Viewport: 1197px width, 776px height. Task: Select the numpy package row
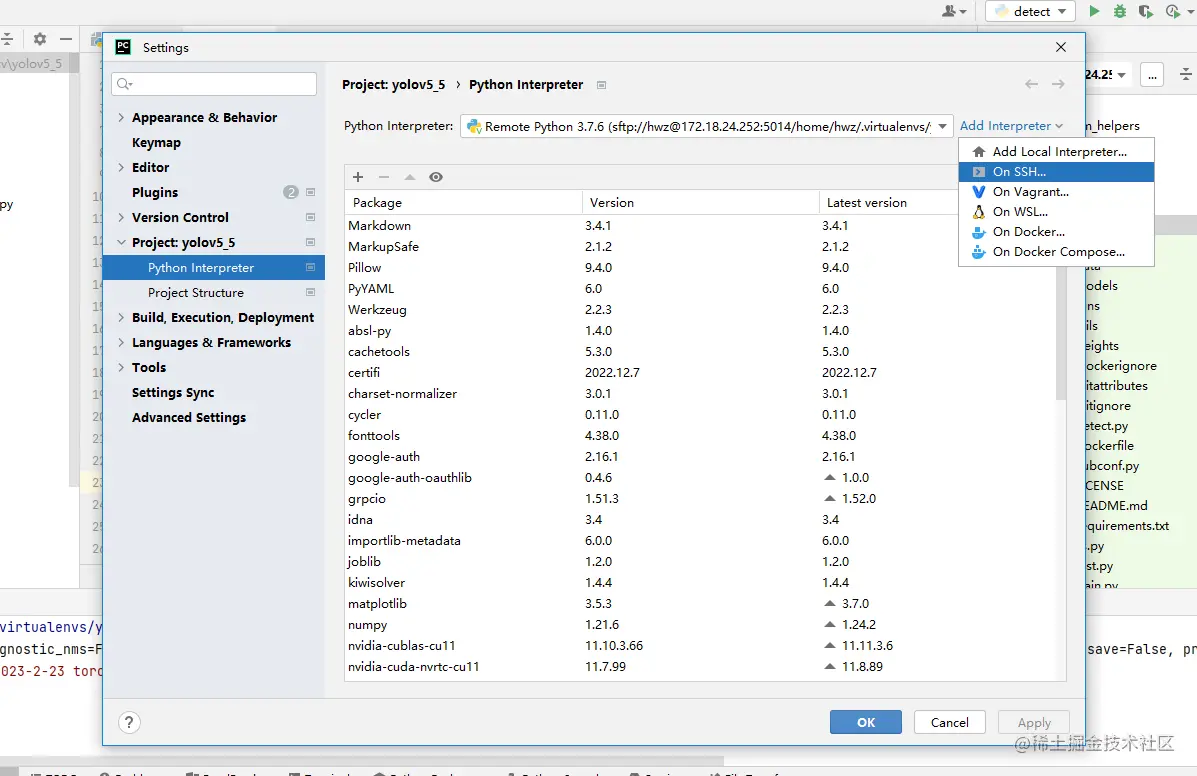(x=700, y=624)
